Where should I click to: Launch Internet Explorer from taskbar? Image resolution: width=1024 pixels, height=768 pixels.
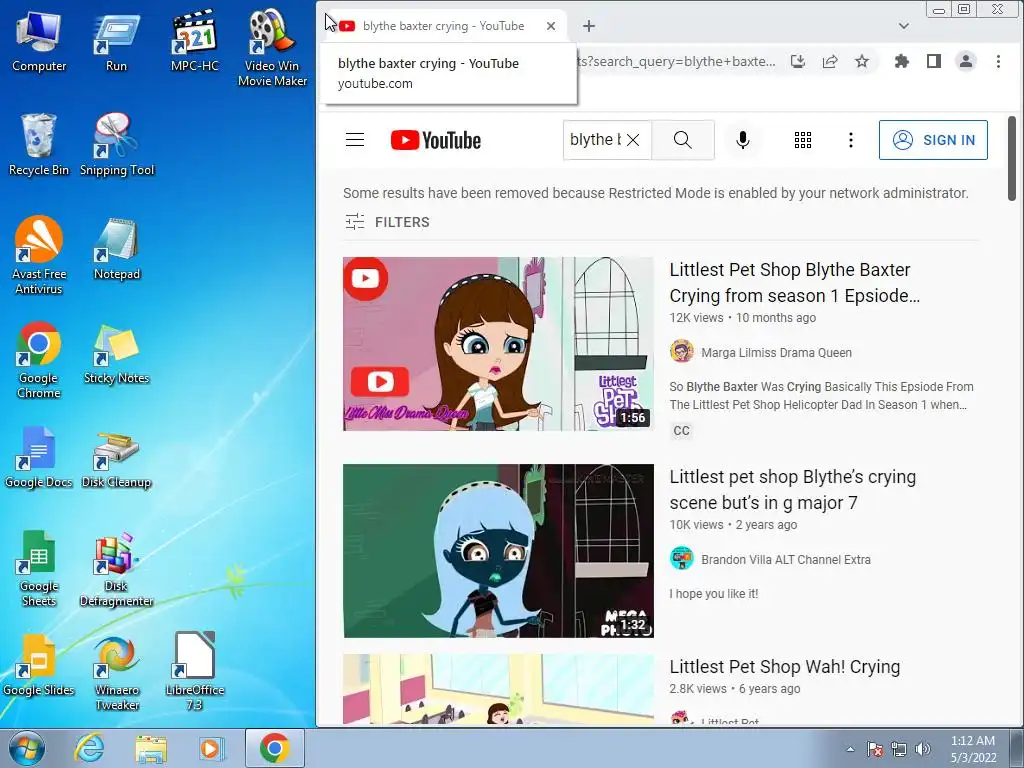click(89, 748)
